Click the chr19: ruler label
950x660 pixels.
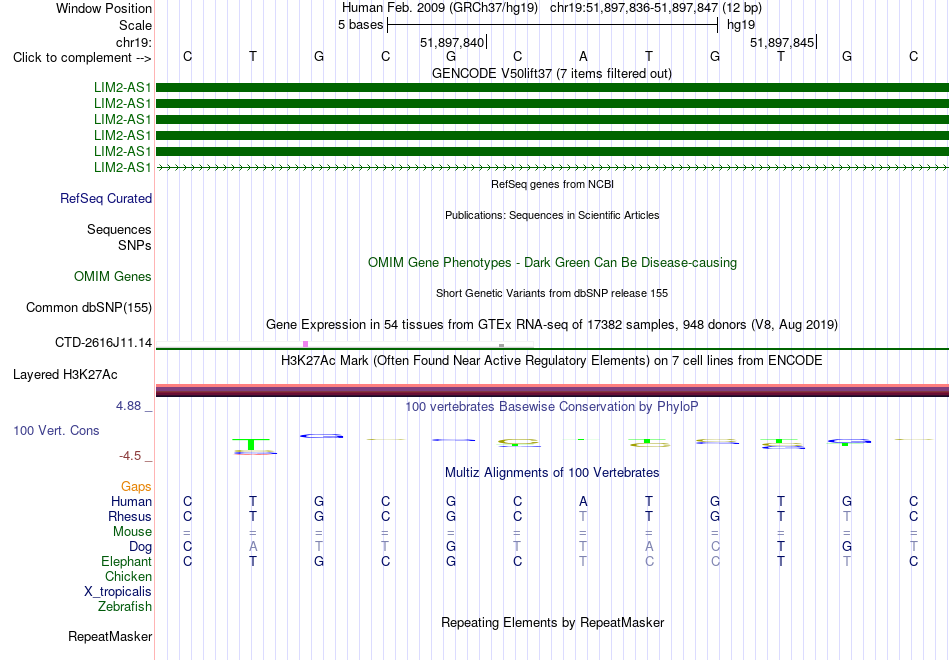(134, 42)
